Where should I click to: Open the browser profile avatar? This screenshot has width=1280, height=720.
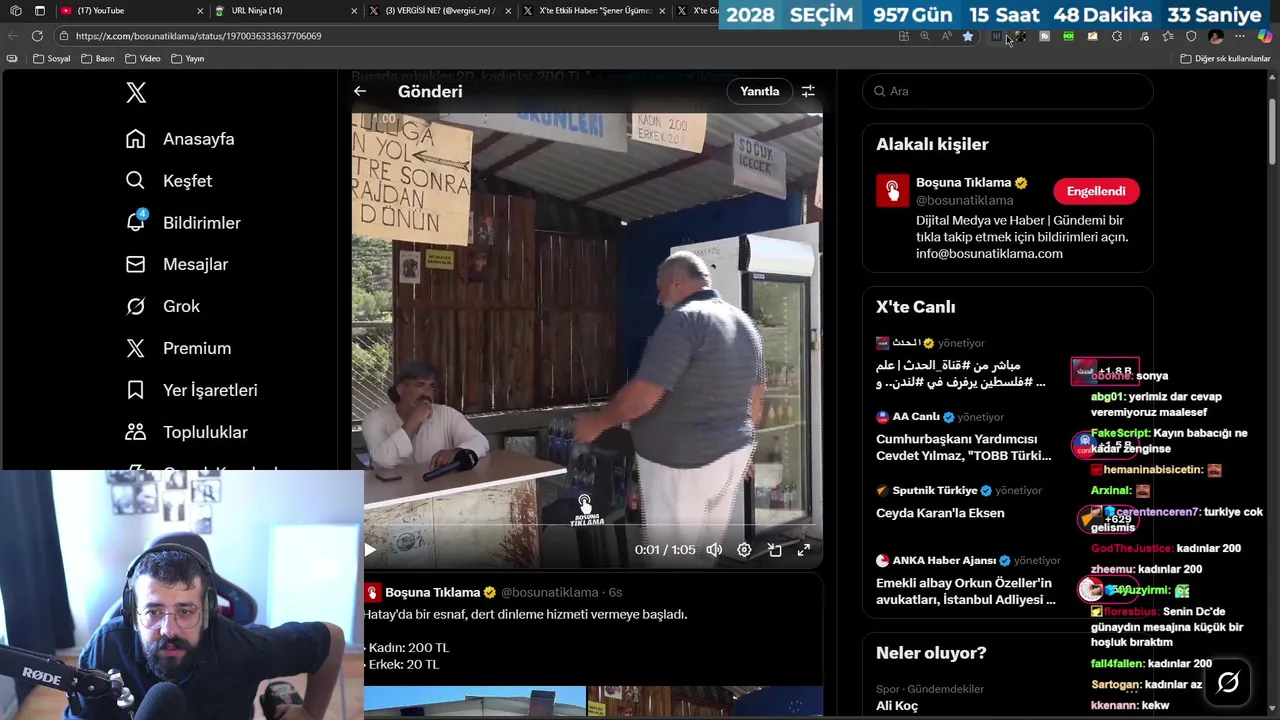pos(1216,36)
